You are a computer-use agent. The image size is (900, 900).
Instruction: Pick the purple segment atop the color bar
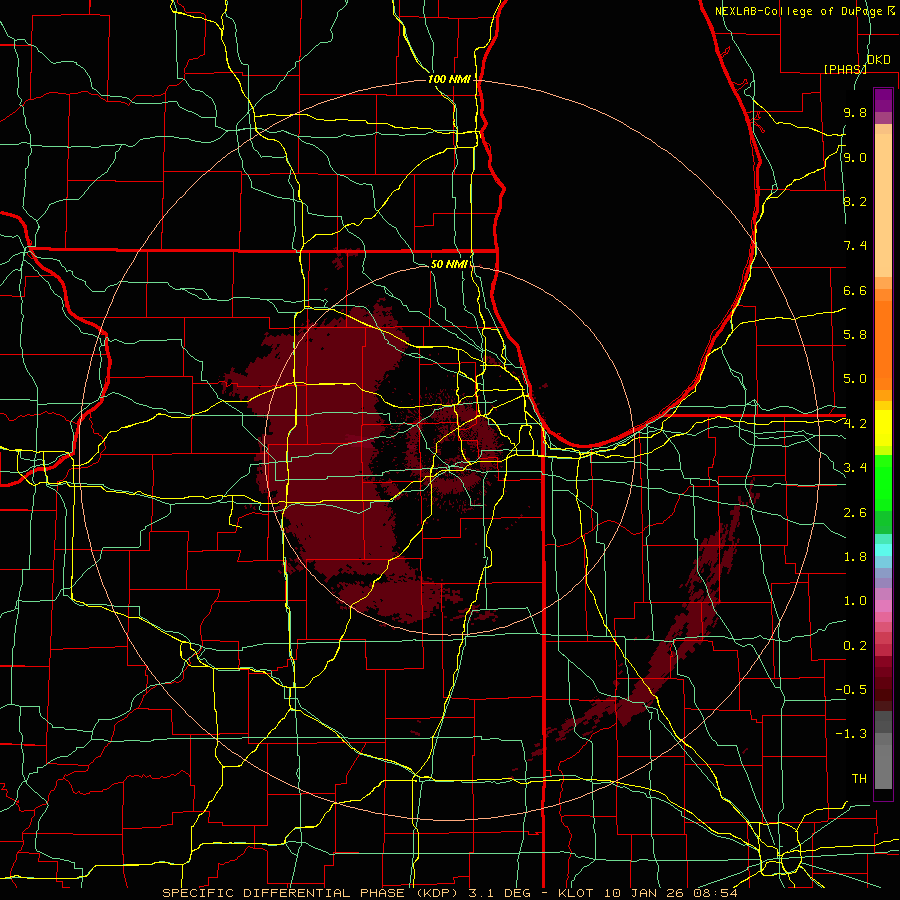(x=883, y=100)
